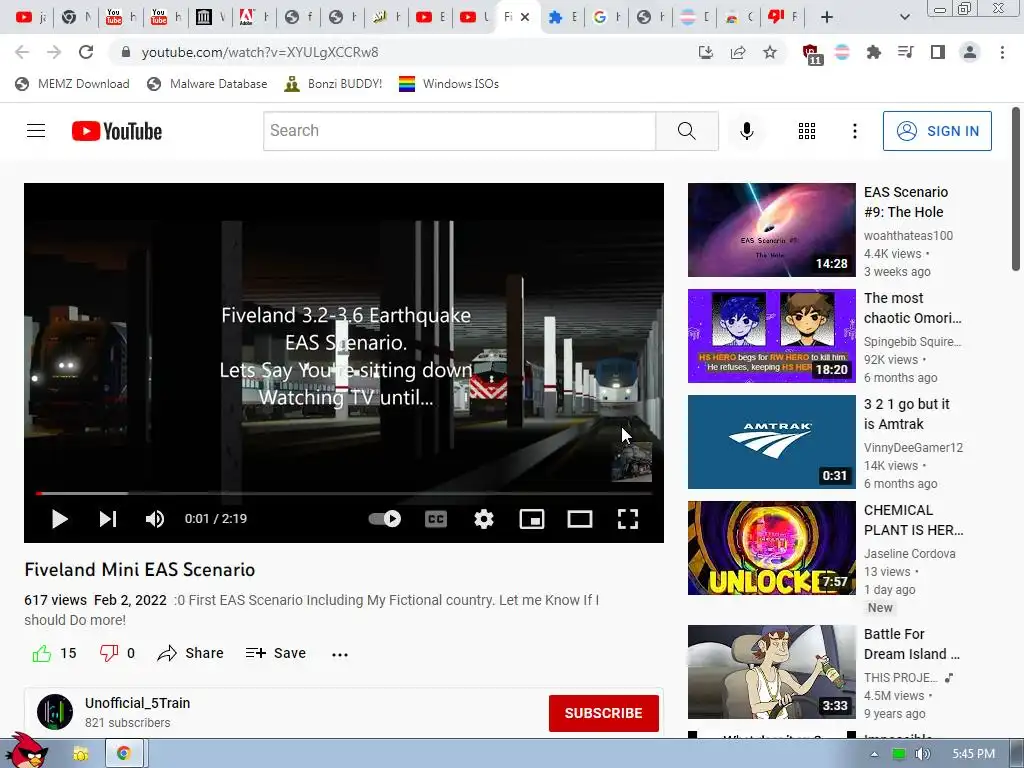
Task: Open the tab search dropdown chevron
Action: click(904, 17)
